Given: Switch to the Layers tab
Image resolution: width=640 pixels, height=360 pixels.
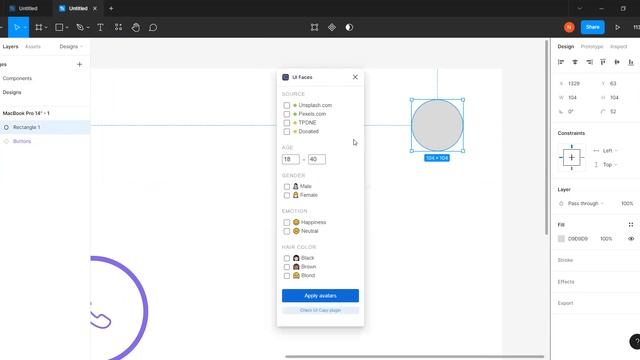Looking at the screenshot, I should pos(10,47).
